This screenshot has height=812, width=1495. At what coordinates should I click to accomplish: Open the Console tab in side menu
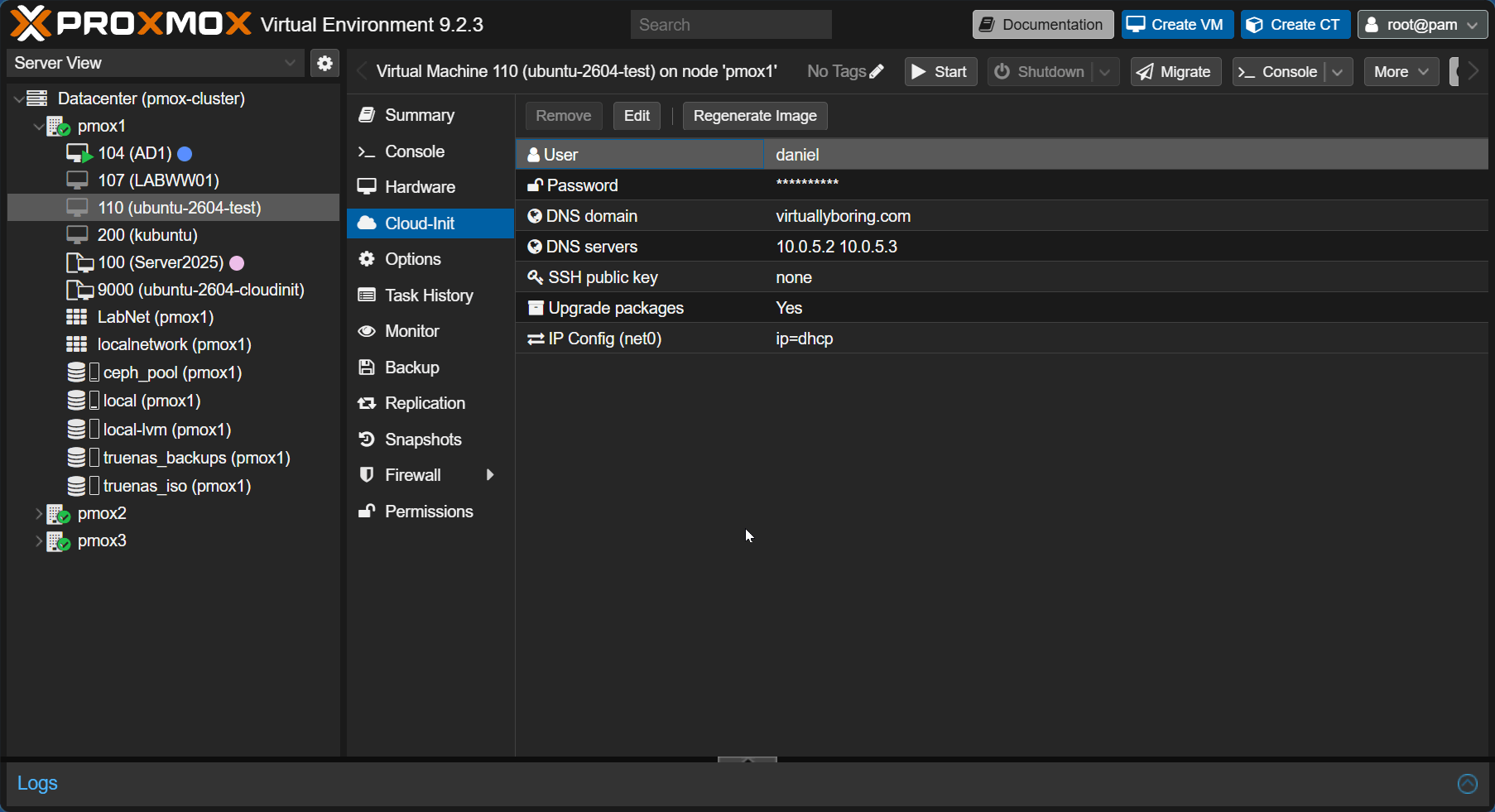[430, 151]
